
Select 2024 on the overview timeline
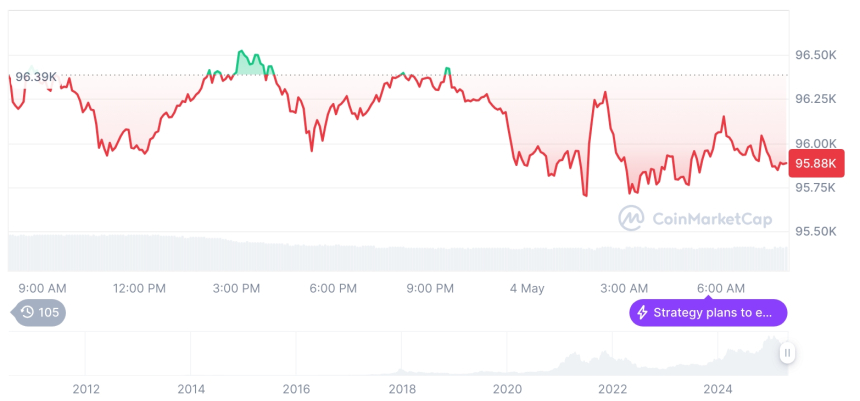click(x=718, y=388)
